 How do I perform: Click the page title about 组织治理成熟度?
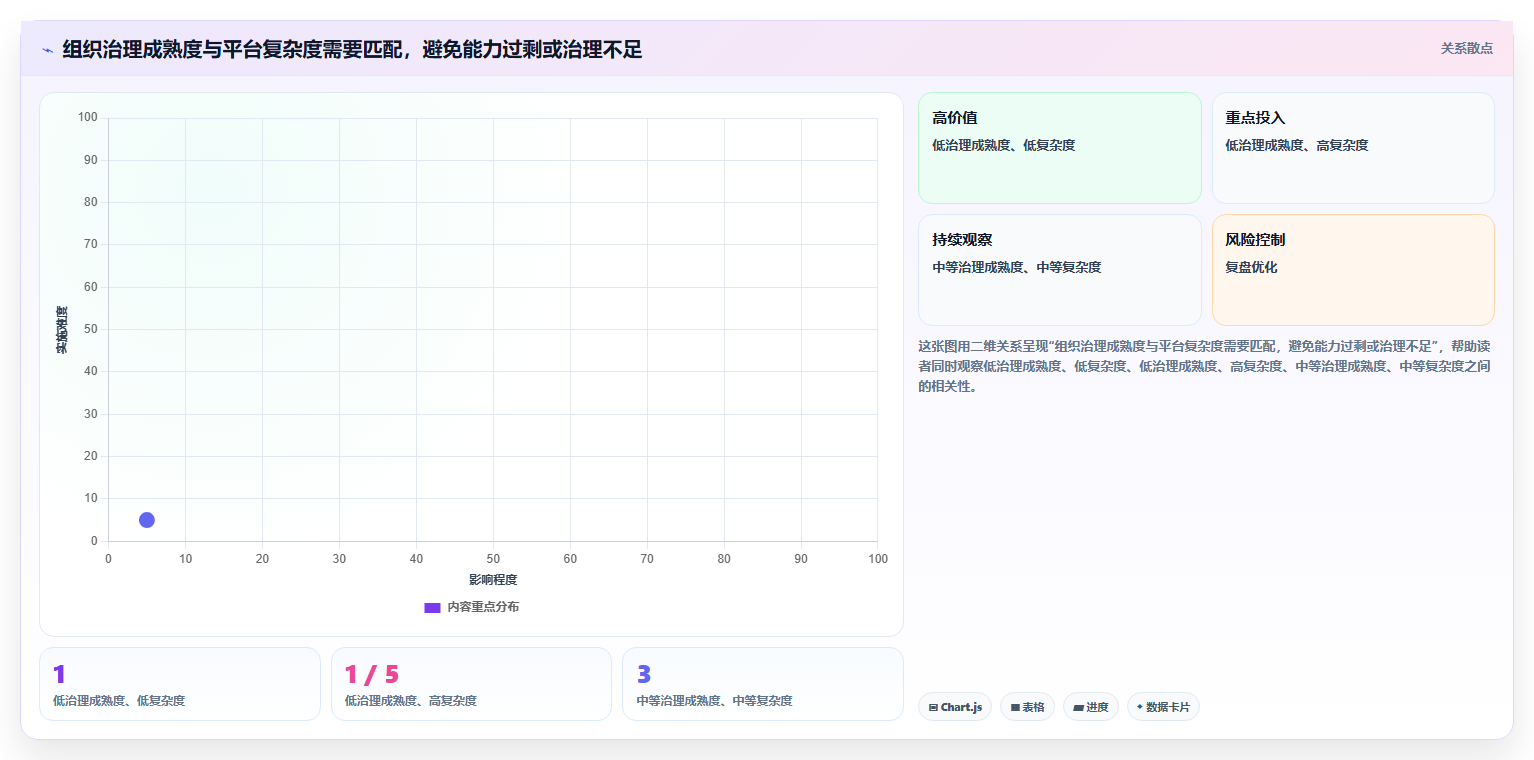[x=352, y=49]
